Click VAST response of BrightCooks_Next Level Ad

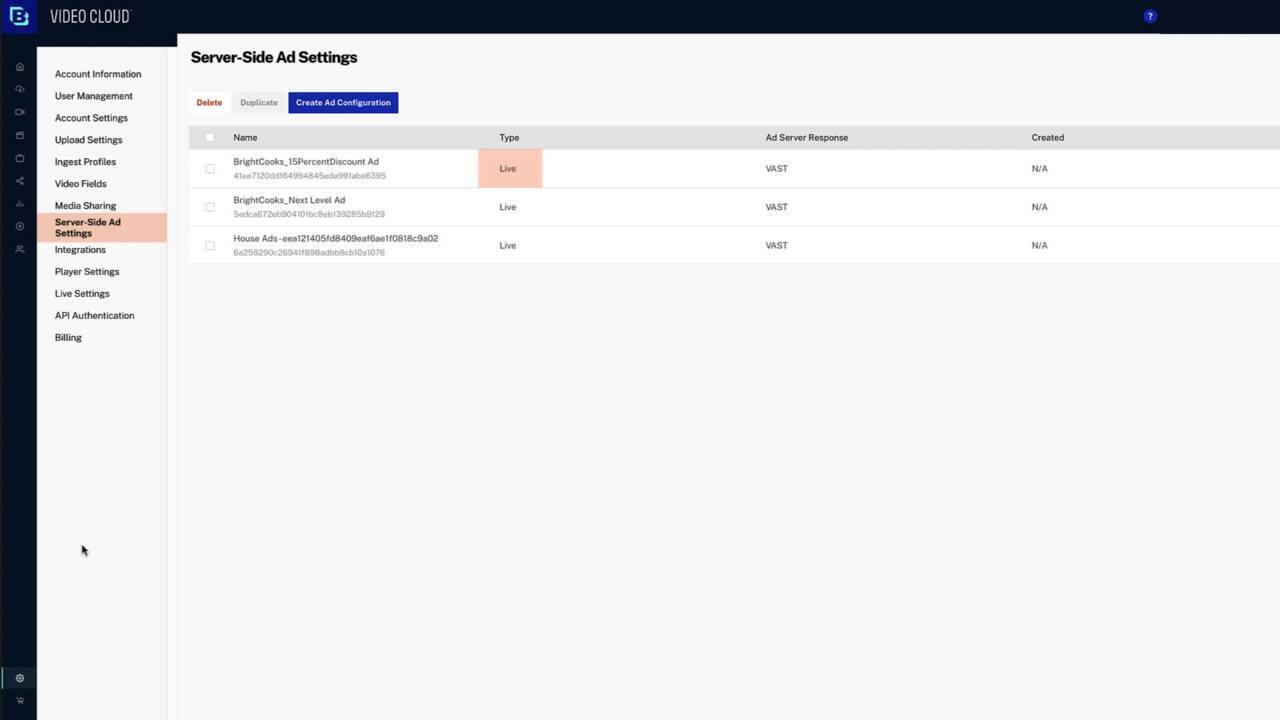coord(776,207)
